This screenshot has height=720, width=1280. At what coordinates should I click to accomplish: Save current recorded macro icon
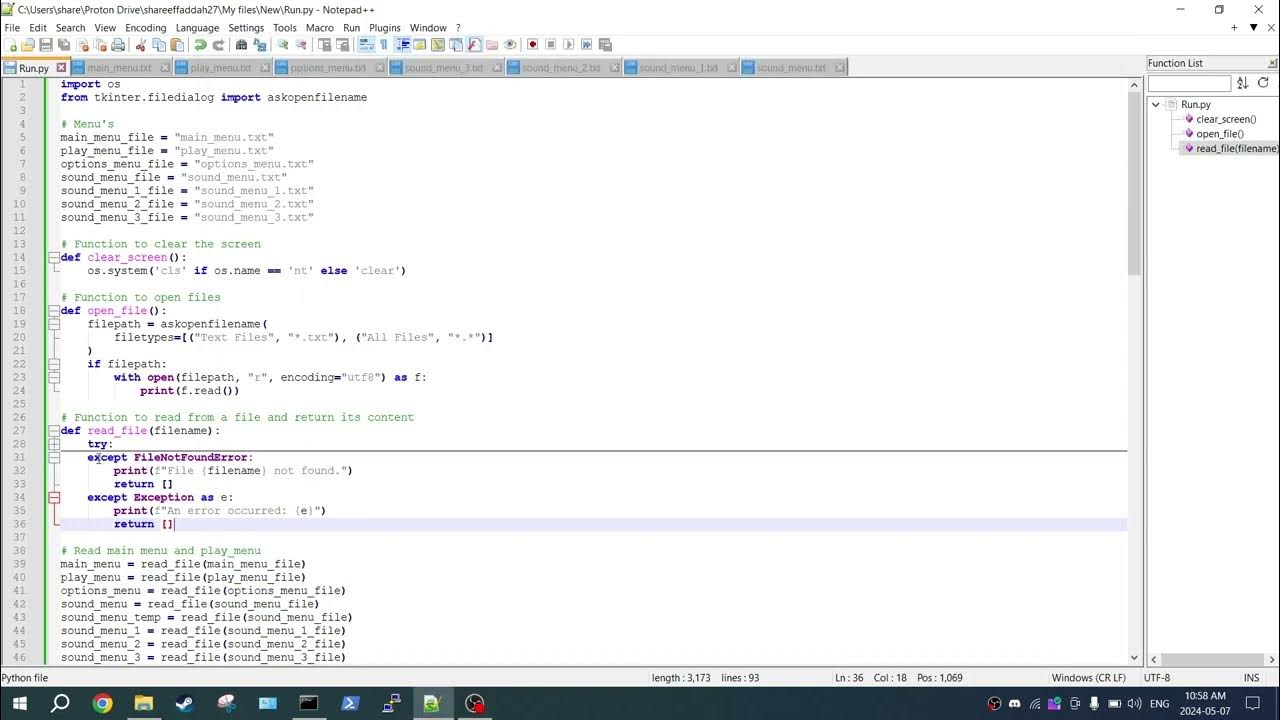(x=604, y=44)
